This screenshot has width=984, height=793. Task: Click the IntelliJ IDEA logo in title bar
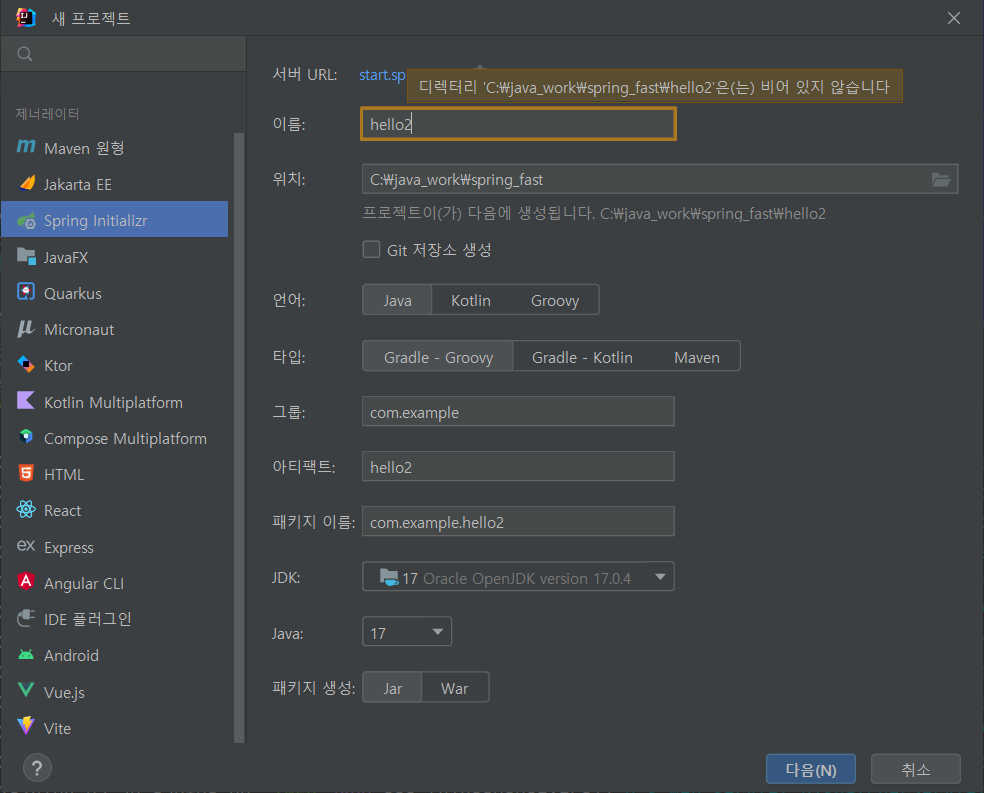tap(26, 18)
